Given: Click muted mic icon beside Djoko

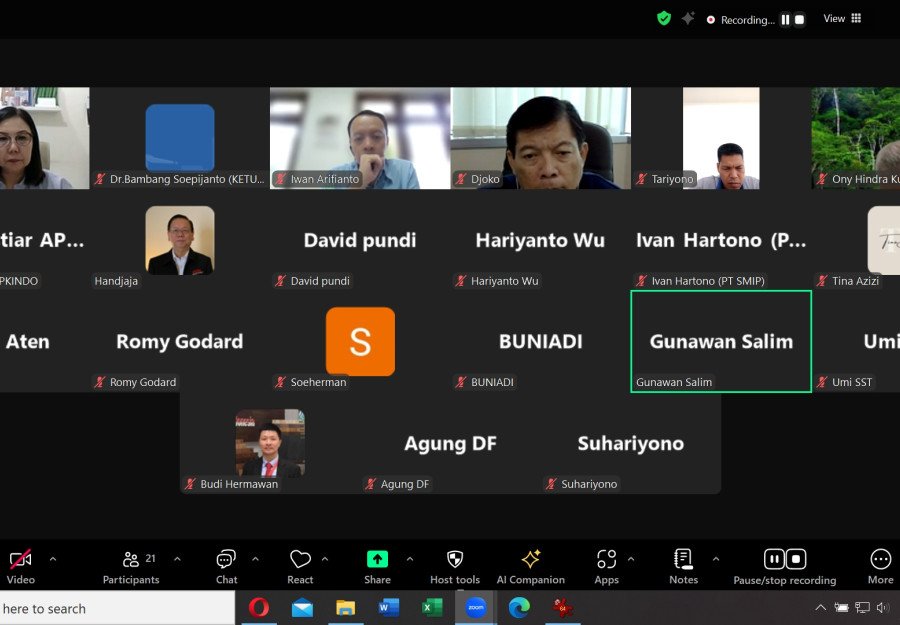Looking at the screenshot, I should (x=461, y=179).
